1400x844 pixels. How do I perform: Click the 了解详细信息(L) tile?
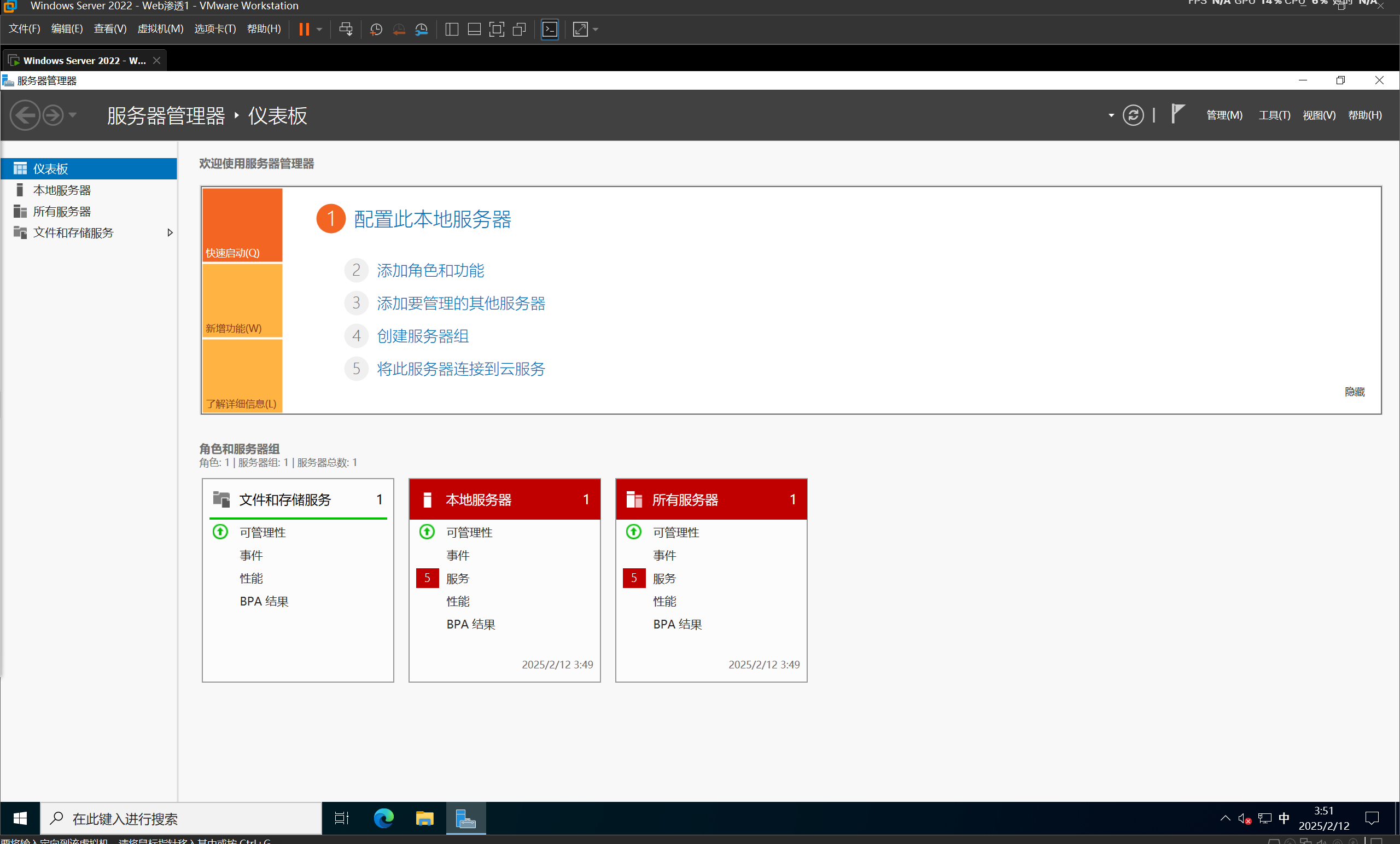[x=242, y=375]
